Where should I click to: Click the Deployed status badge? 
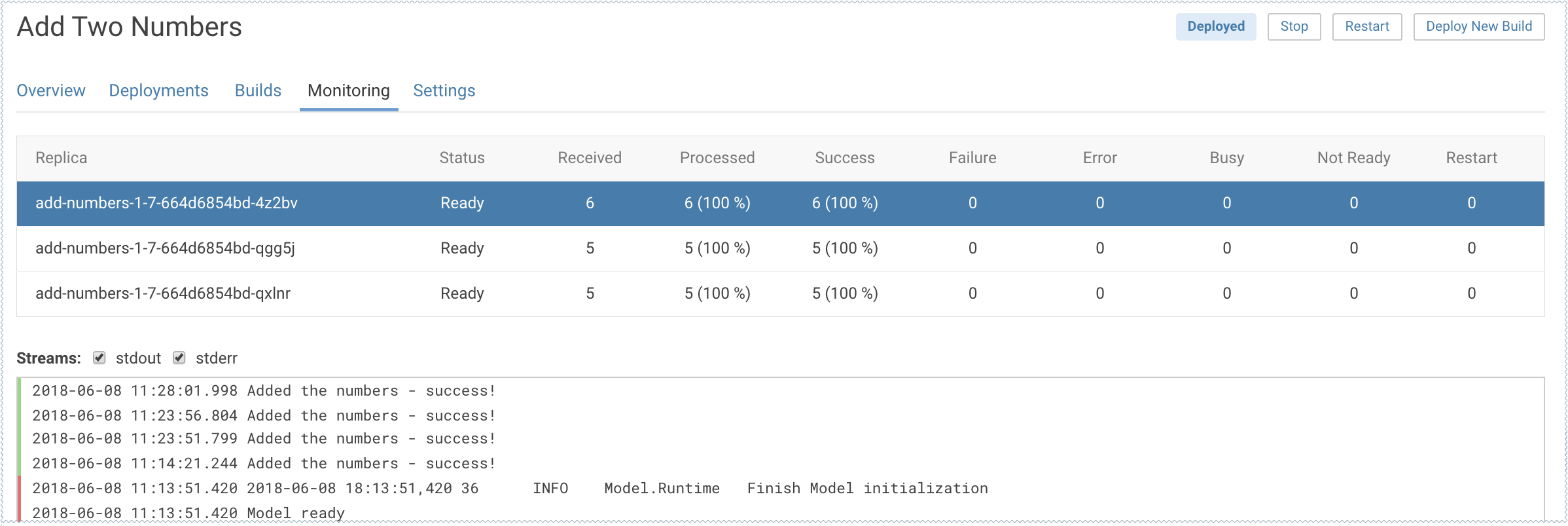(x=1215, y=27)
